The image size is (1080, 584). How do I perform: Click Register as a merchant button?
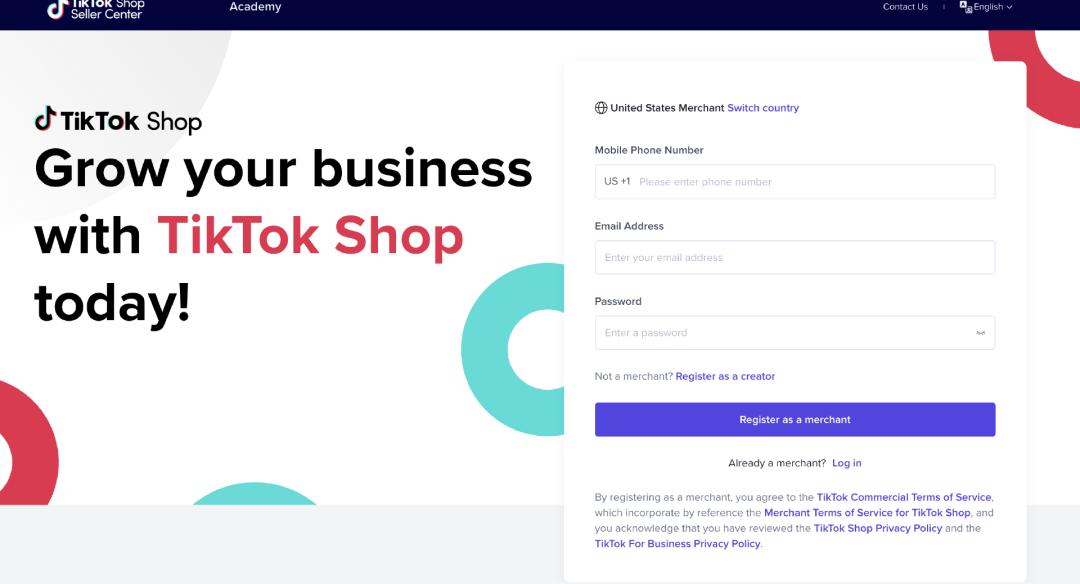coord(795,419)
